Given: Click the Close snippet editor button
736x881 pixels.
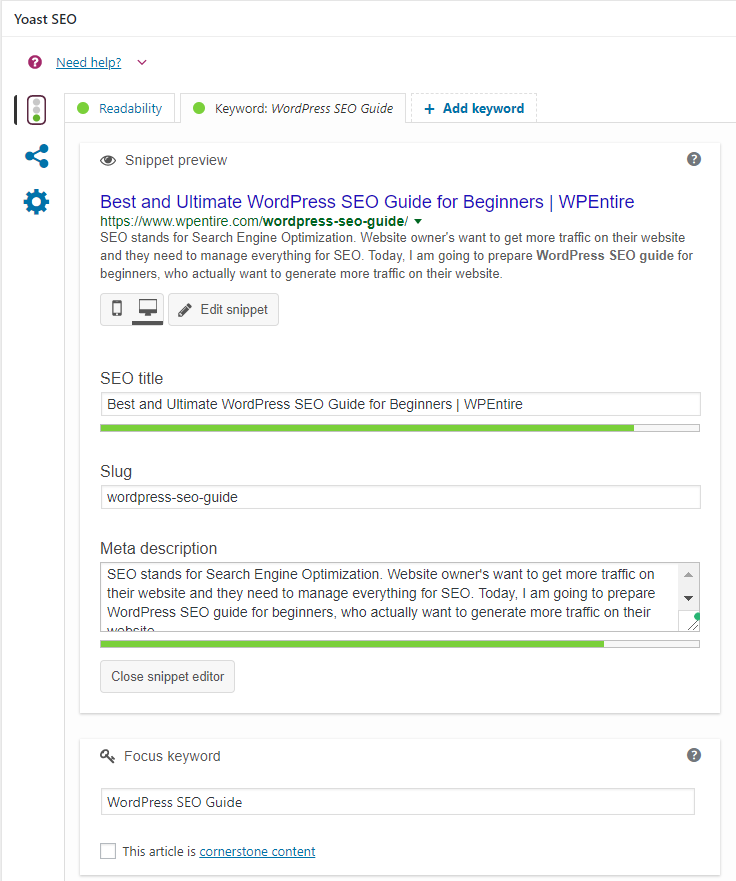Looking at the screenshot, I should (x=167, y=676).
